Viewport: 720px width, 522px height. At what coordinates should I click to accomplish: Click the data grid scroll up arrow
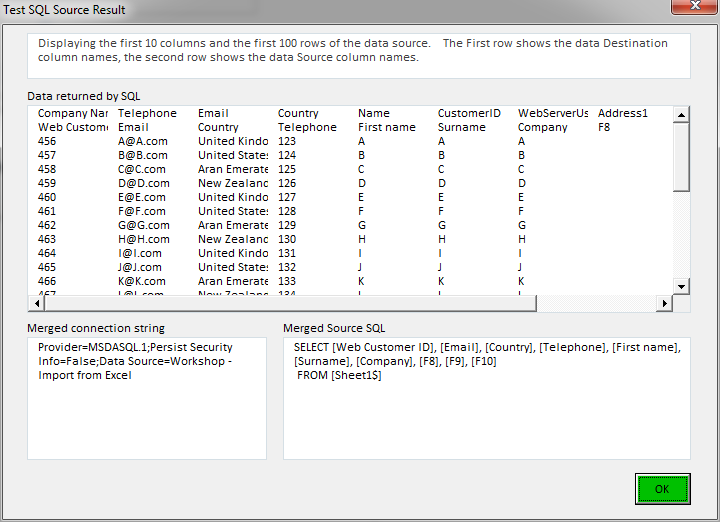(x=681, y=115)
